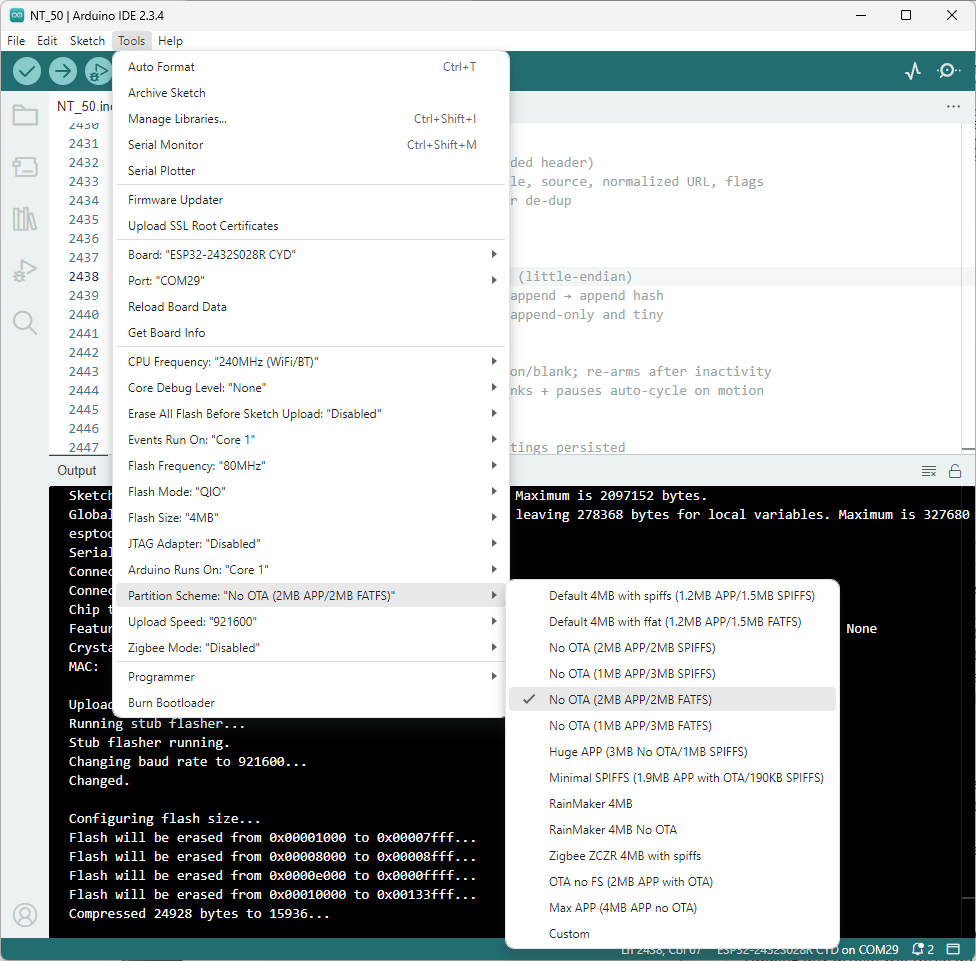Toggle the output lock autoscroll icon
This screenshot has height=961, width=976.
[x=955, y=471]
